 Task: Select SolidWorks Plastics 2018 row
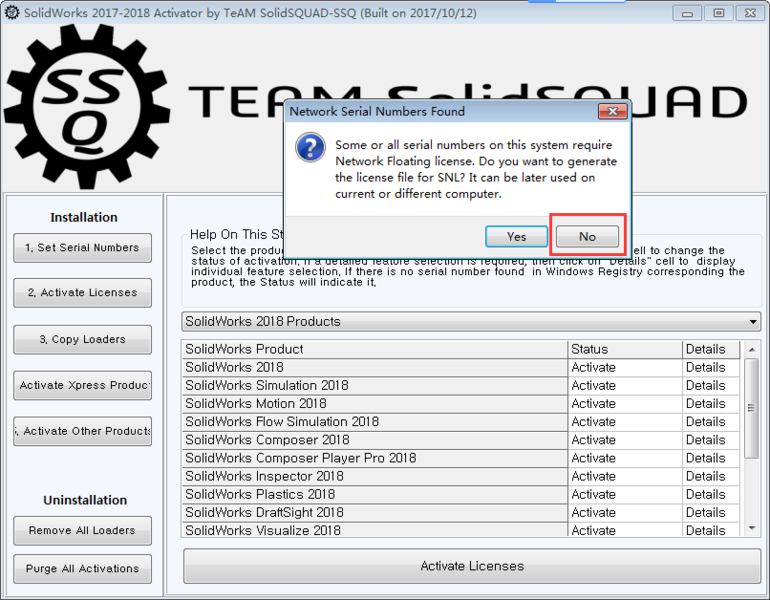[x=375, y=494]
